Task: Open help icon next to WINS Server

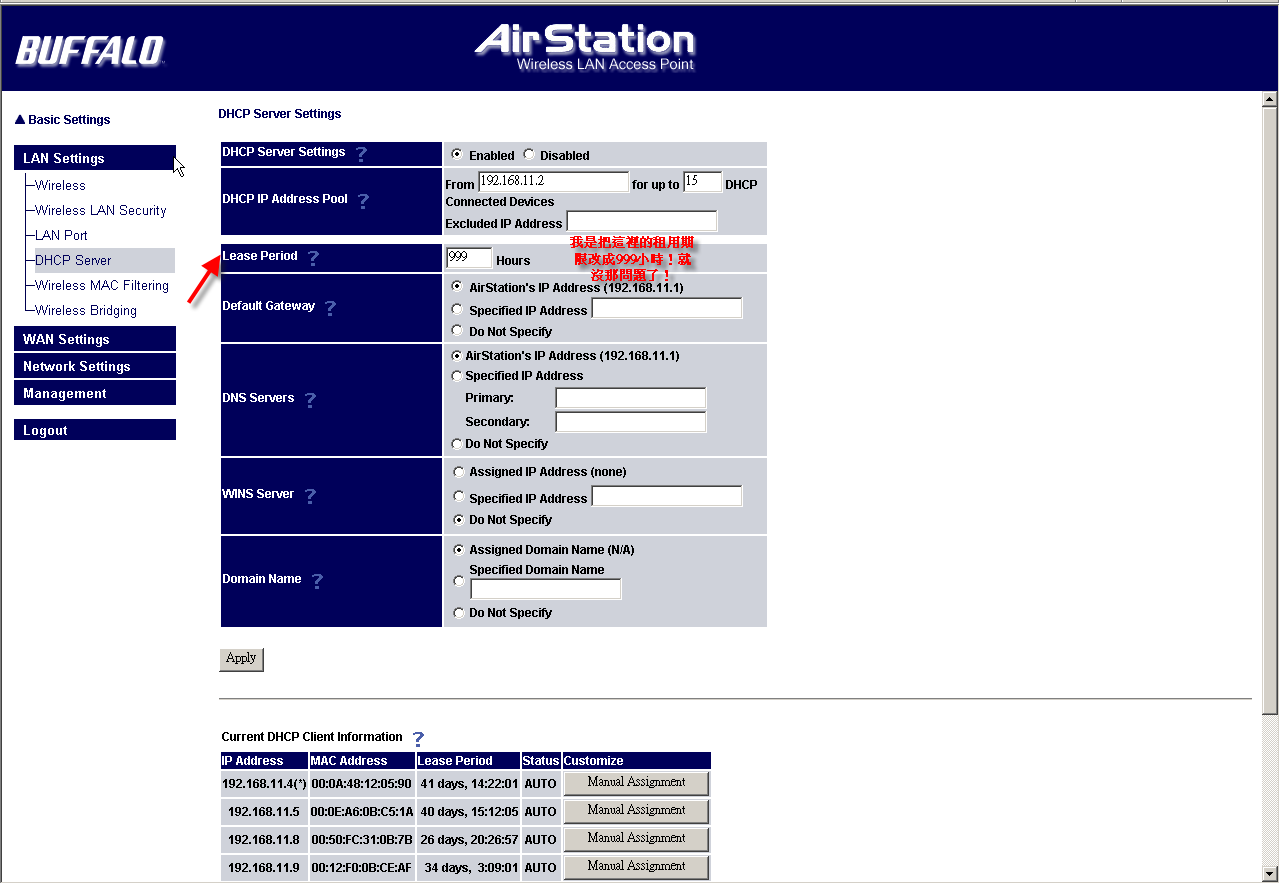Action: [310, 496]
